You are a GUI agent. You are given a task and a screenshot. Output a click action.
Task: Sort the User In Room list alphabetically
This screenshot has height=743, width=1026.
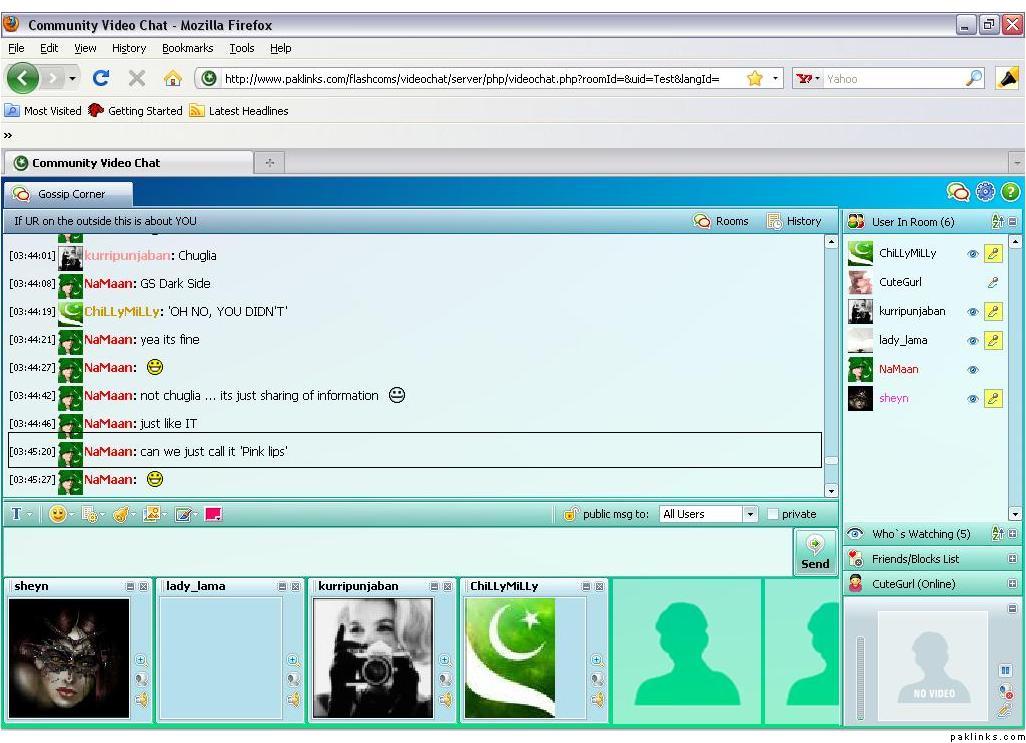[996, 222]
